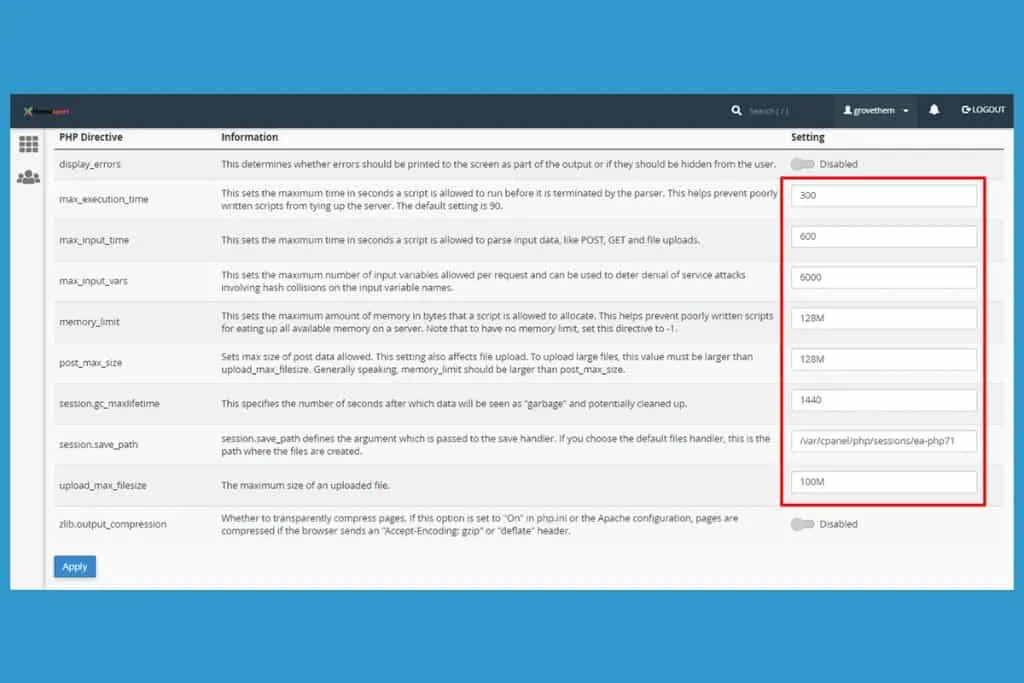Click the session.gc_maxlifetime description text
Viewport: 1024px width, 683px height.
454,404
